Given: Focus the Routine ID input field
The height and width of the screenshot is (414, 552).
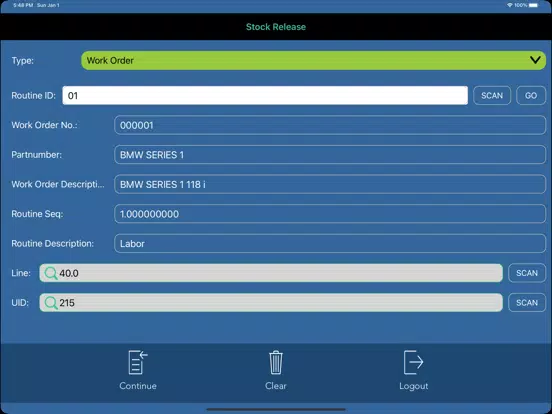Looking at the screenshot, I should [x=265, y=95].
